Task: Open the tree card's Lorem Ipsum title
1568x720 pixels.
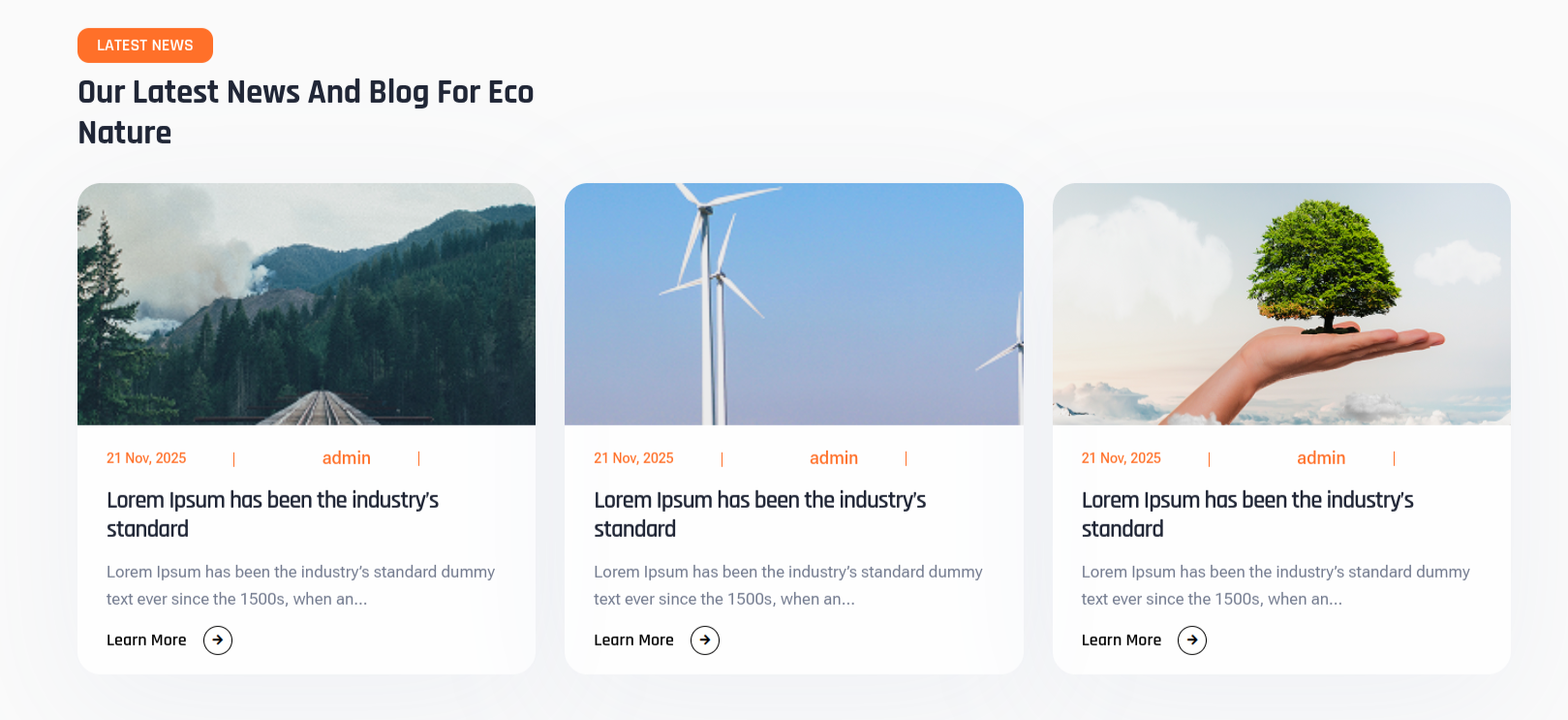Action: tap(1247, 515)
